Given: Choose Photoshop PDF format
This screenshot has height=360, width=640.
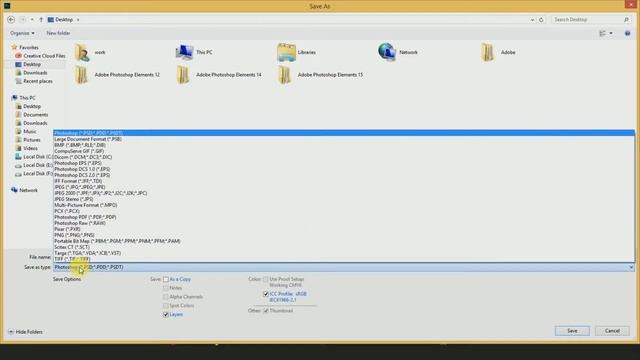Looking at the screenshot, I should 344,217.
